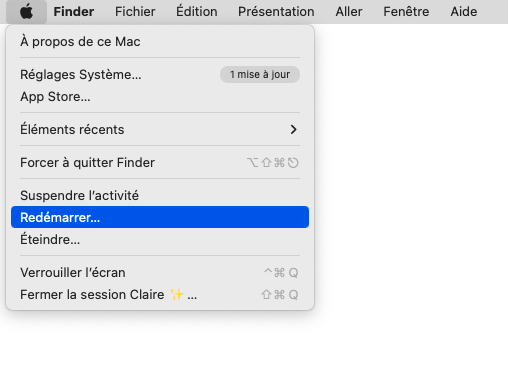Choose Éteindre… to shut down
Viewport: 508px width, 367px height.
point(160,239)
